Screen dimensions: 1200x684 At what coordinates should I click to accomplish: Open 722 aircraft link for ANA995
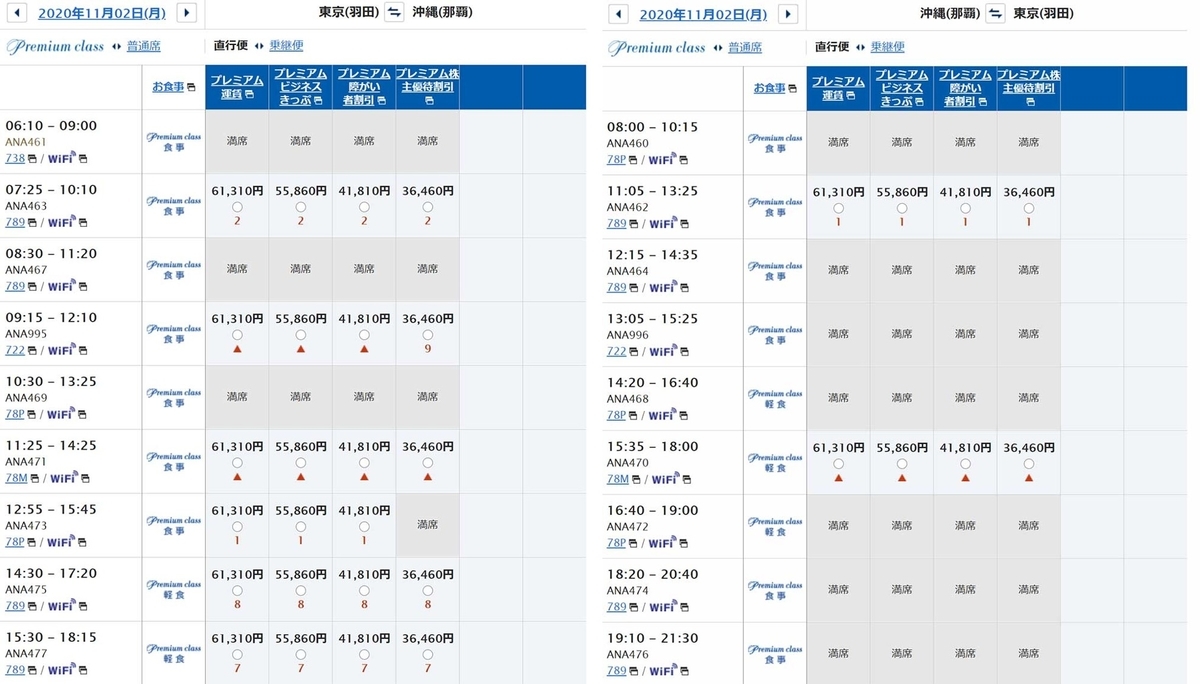tap(15, 350)
